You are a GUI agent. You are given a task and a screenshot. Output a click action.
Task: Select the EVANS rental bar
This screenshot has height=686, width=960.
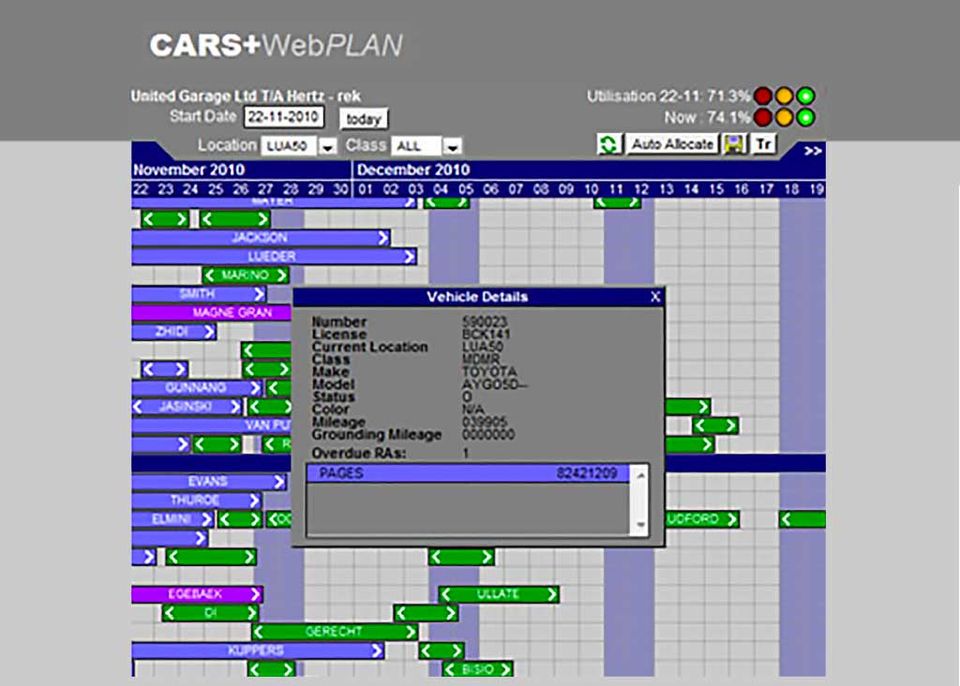tap(209, 481)
